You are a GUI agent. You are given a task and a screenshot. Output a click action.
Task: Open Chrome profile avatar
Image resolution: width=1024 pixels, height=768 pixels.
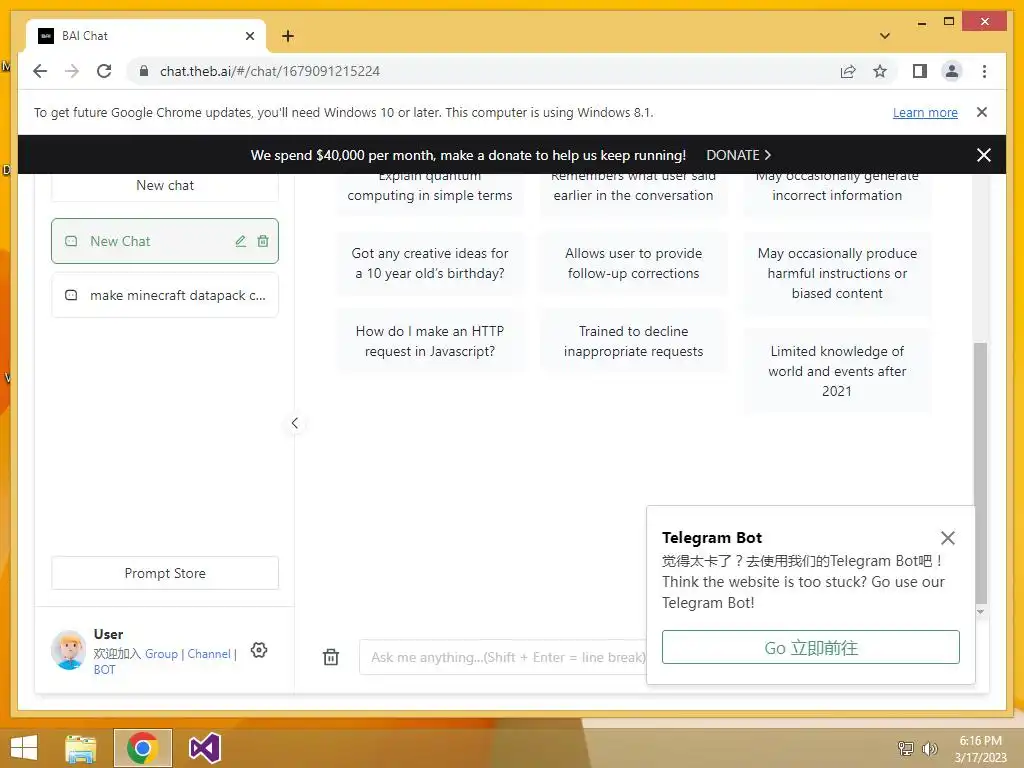point(952,71)
